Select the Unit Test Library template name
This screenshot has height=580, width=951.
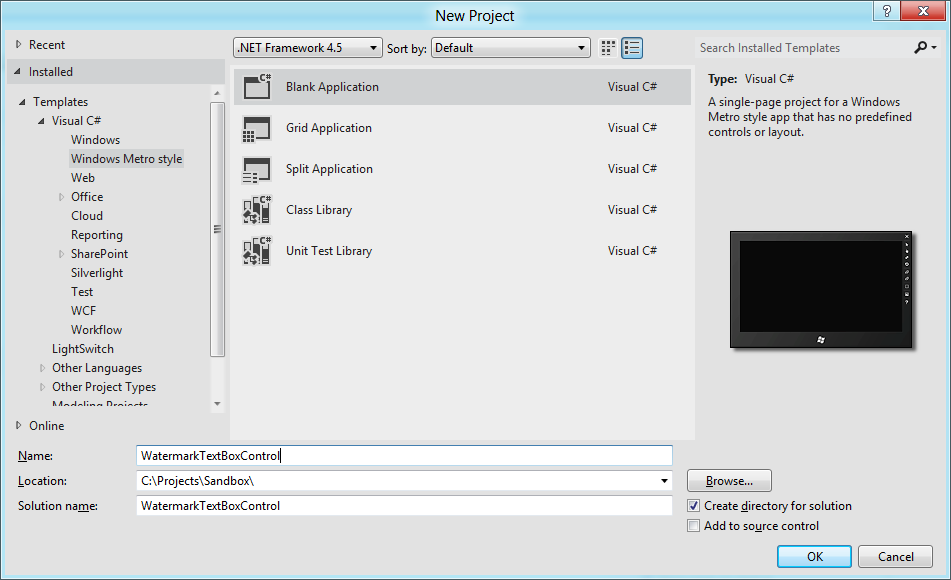pyautogui.click(x=329, y=251)
